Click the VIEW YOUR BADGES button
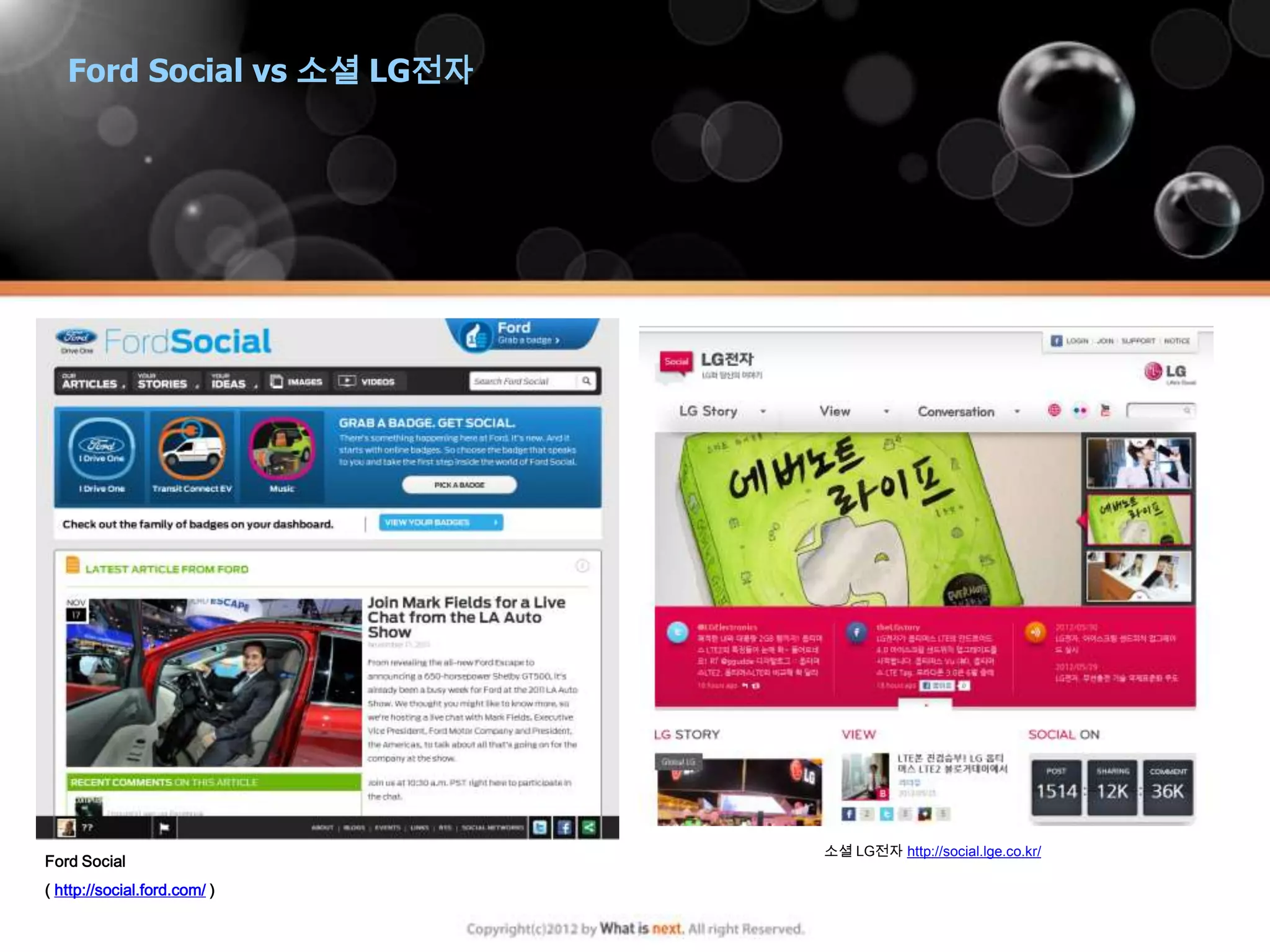The height and width of the screenshot is (952, 1270). tap(441, 522)
